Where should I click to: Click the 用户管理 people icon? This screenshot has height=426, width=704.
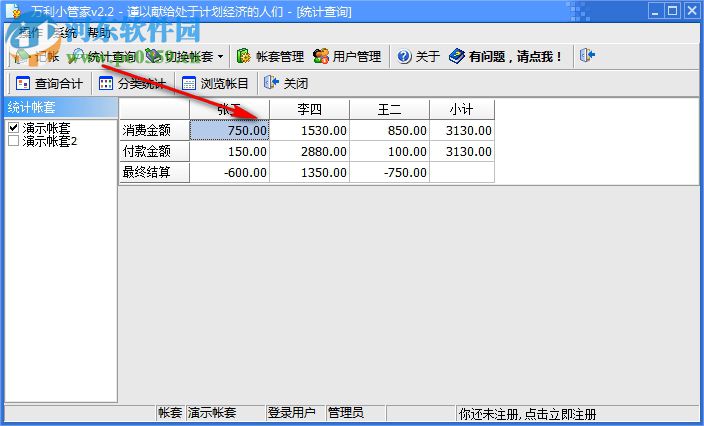[x=321, y=56]
